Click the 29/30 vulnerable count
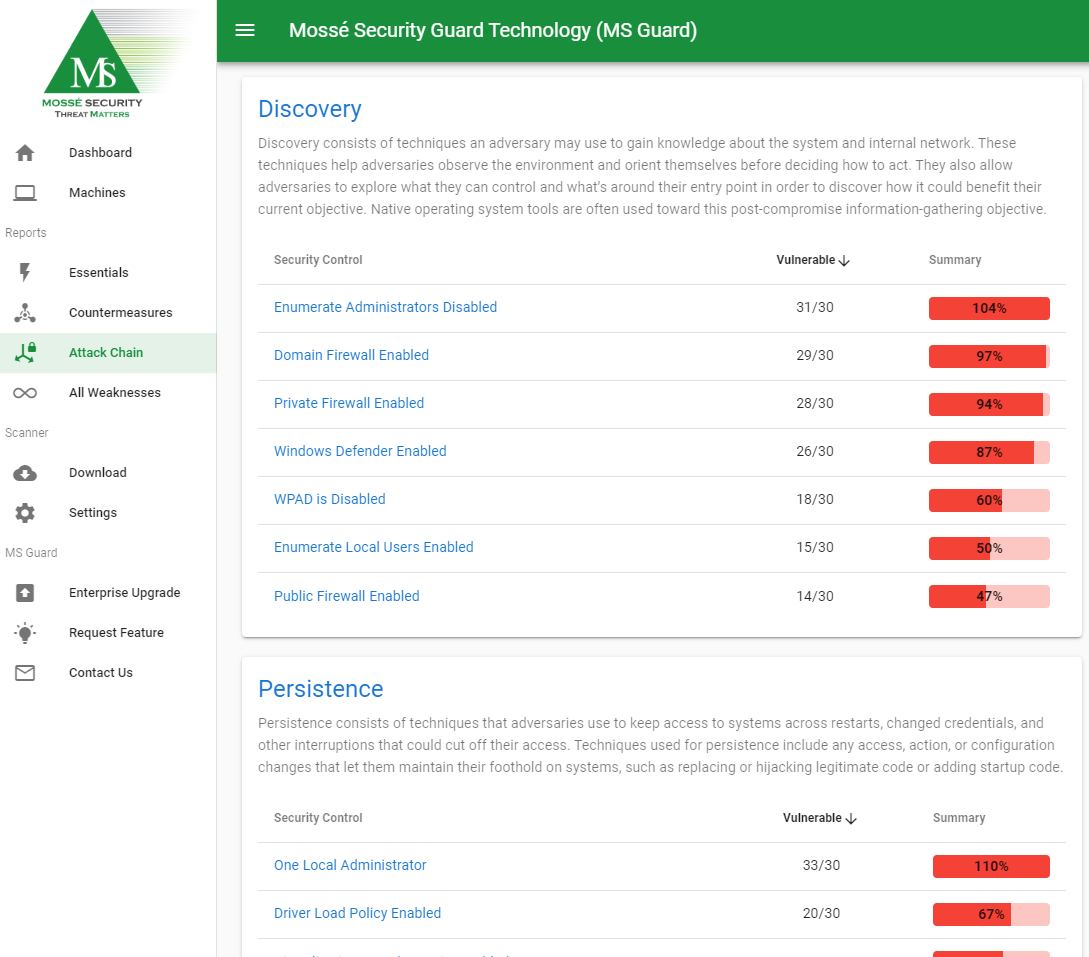The width and height of the screenshot is (1089, 957). click(x=815, y=355)
